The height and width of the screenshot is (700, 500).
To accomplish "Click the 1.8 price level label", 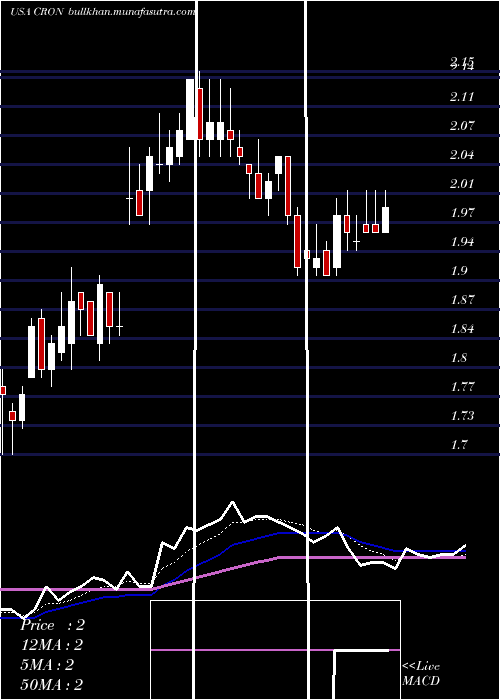I will [458, 358].
